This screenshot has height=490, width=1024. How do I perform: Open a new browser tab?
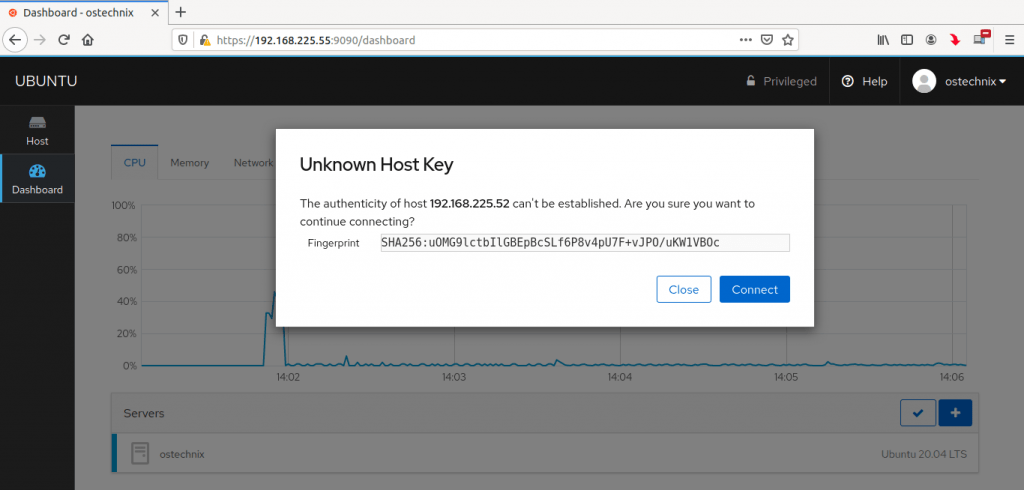[180, 12]
